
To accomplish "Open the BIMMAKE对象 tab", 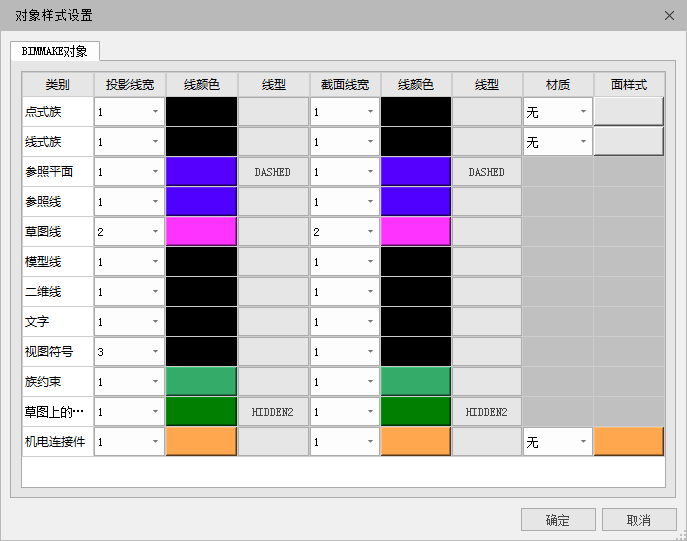I will click(55, 51).
